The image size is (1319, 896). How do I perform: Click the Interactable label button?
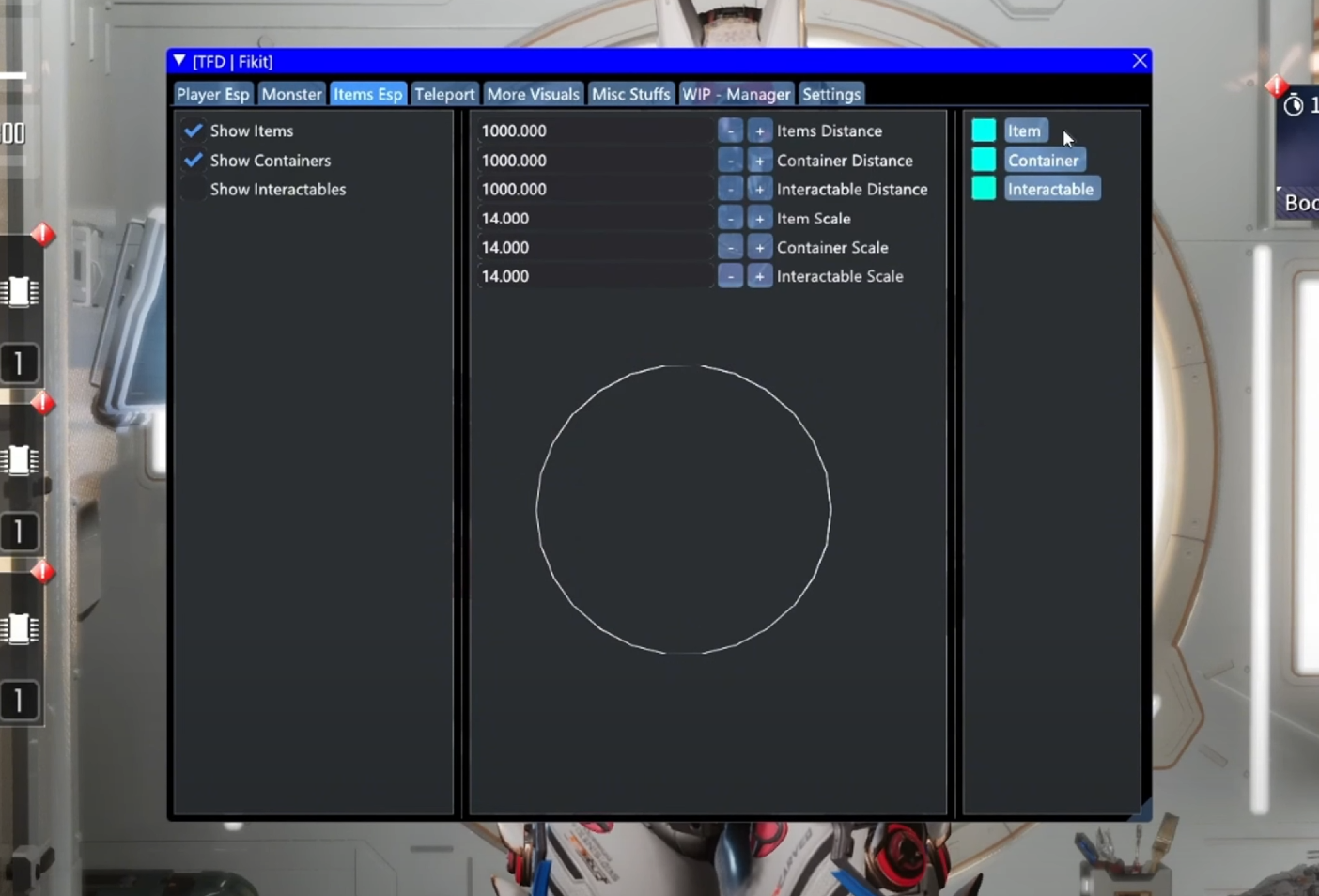(1050, 190)
